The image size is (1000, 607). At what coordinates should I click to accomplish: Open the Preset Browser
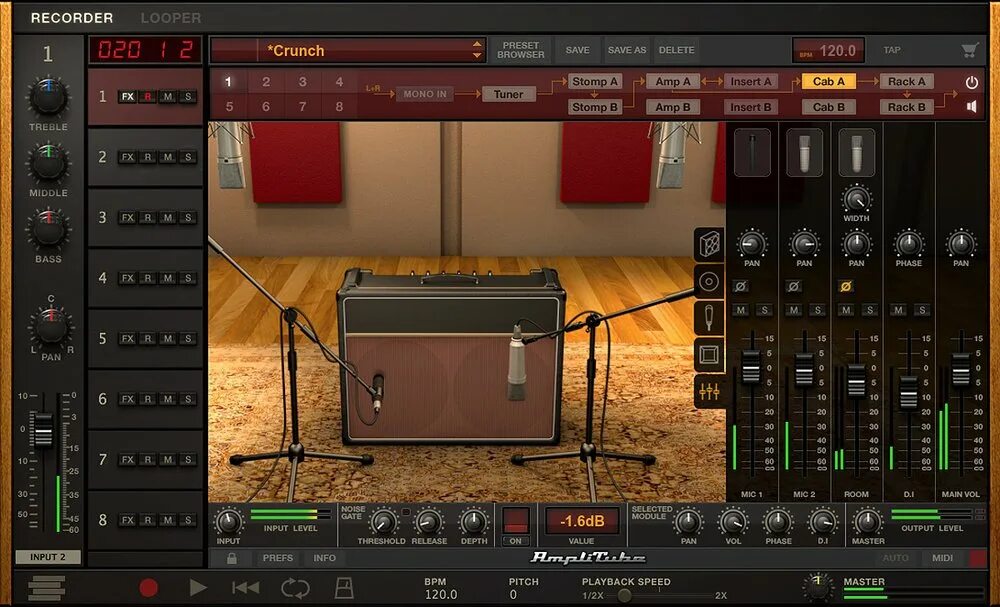tap(520, 50)
